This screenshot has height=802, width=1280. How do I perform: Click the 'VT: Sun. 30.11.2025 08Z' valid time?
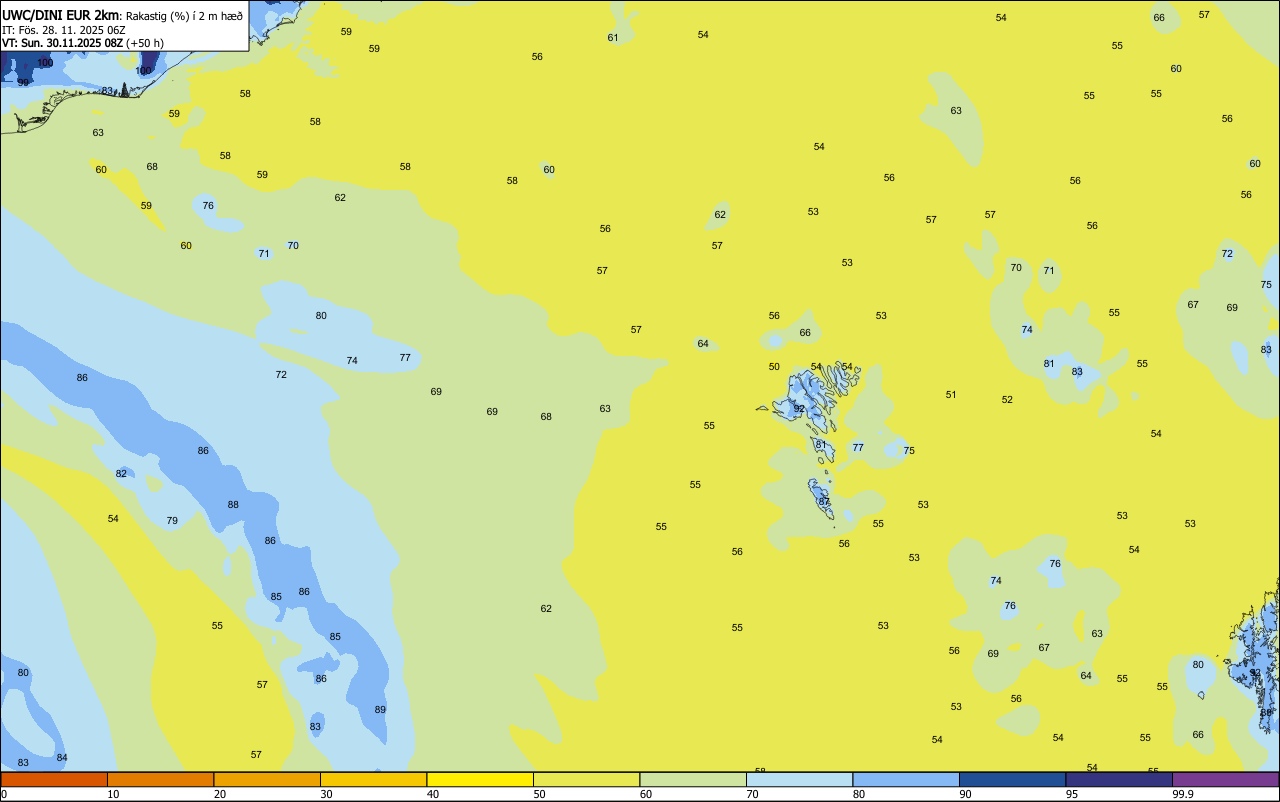tap(62, 43)
